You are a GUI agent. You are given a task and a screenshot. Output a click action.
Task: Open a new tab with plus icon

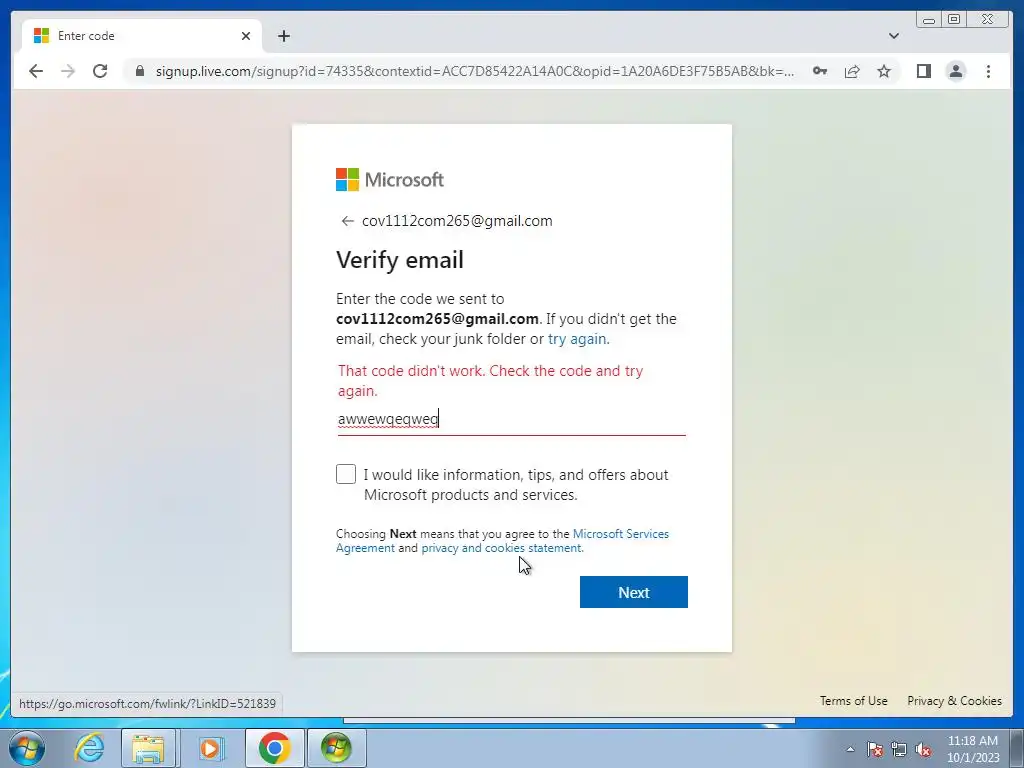tap(283, 36)
